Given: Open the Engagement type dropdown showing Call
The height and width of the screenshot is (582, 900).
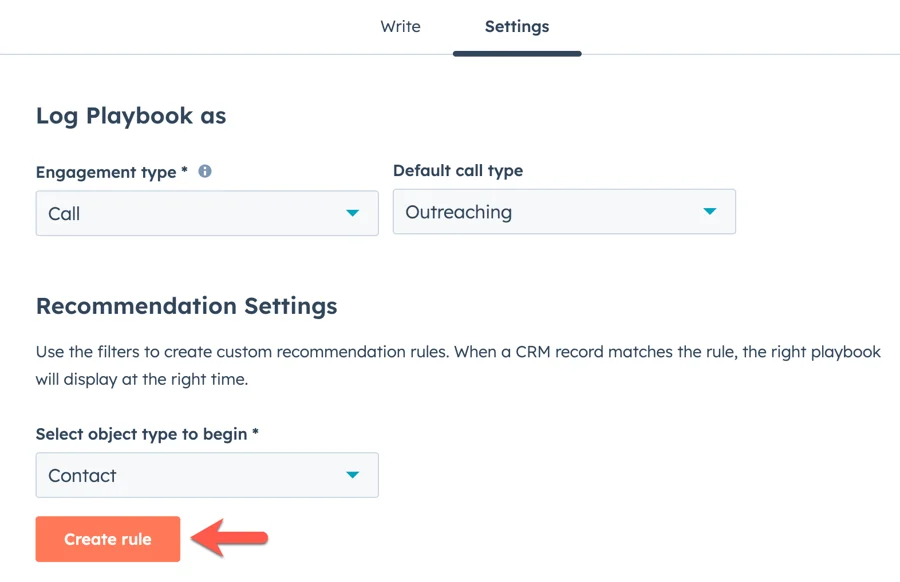Looking at the screenshot, I should [x=206, y=213].
